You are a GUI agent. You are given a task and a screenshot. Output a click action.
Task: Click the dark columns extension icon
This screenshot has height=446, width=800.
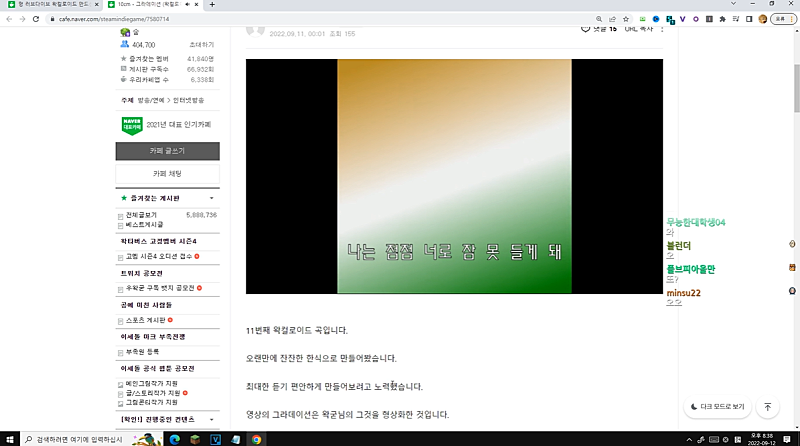709,19
